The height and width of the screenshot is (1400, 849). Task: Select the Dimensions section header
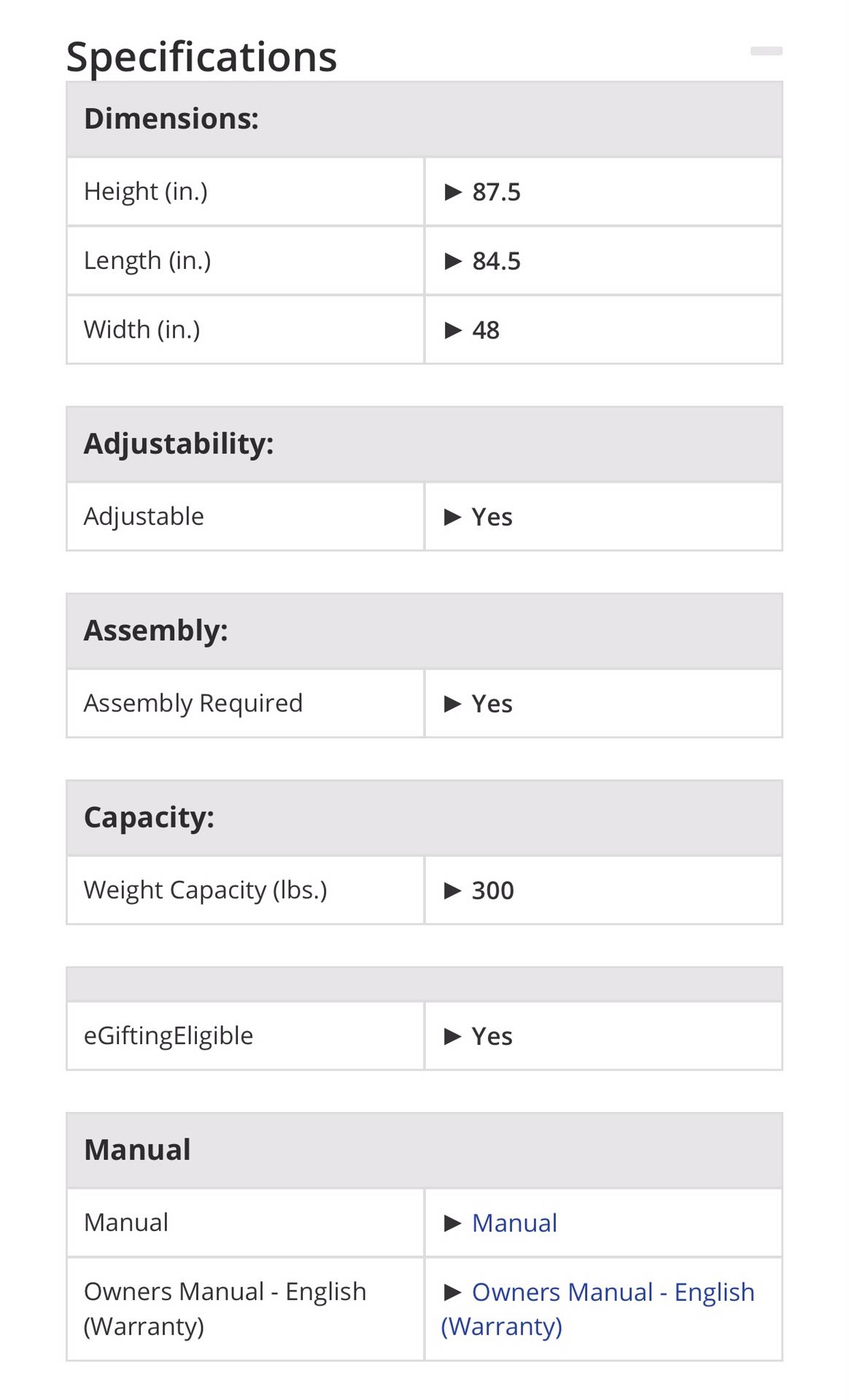pos(424,119)
